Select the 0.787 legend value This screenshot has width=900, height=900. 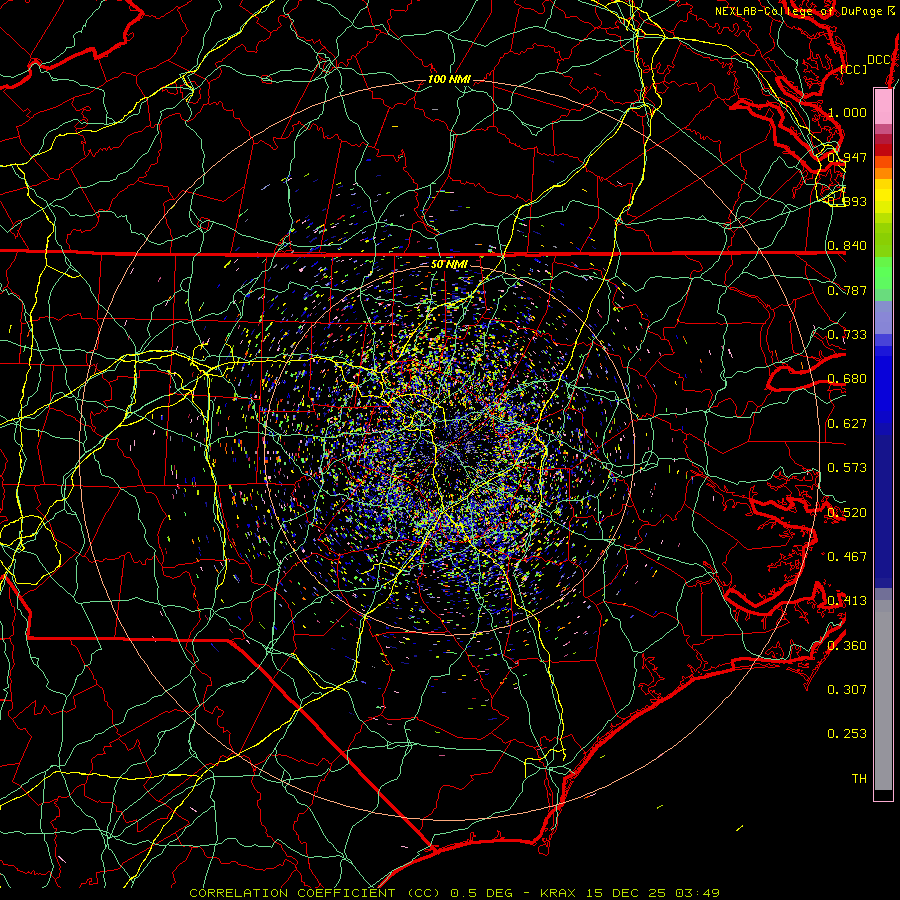pos(847,290)
